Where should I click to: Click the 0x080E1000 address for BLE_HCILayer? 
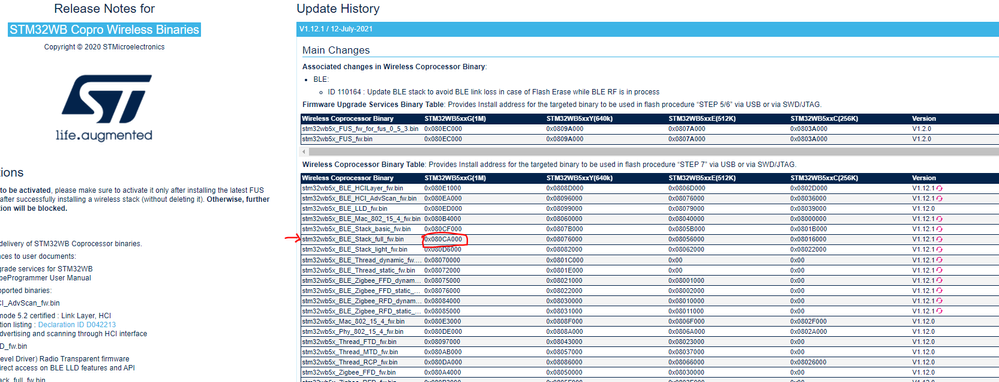(443, 188)
